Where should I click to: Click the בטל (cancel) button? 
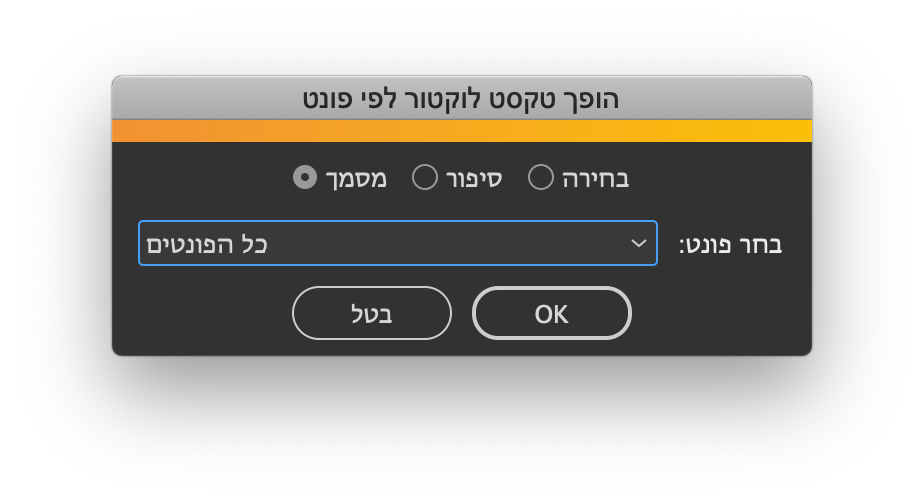[x=372, y=313]
